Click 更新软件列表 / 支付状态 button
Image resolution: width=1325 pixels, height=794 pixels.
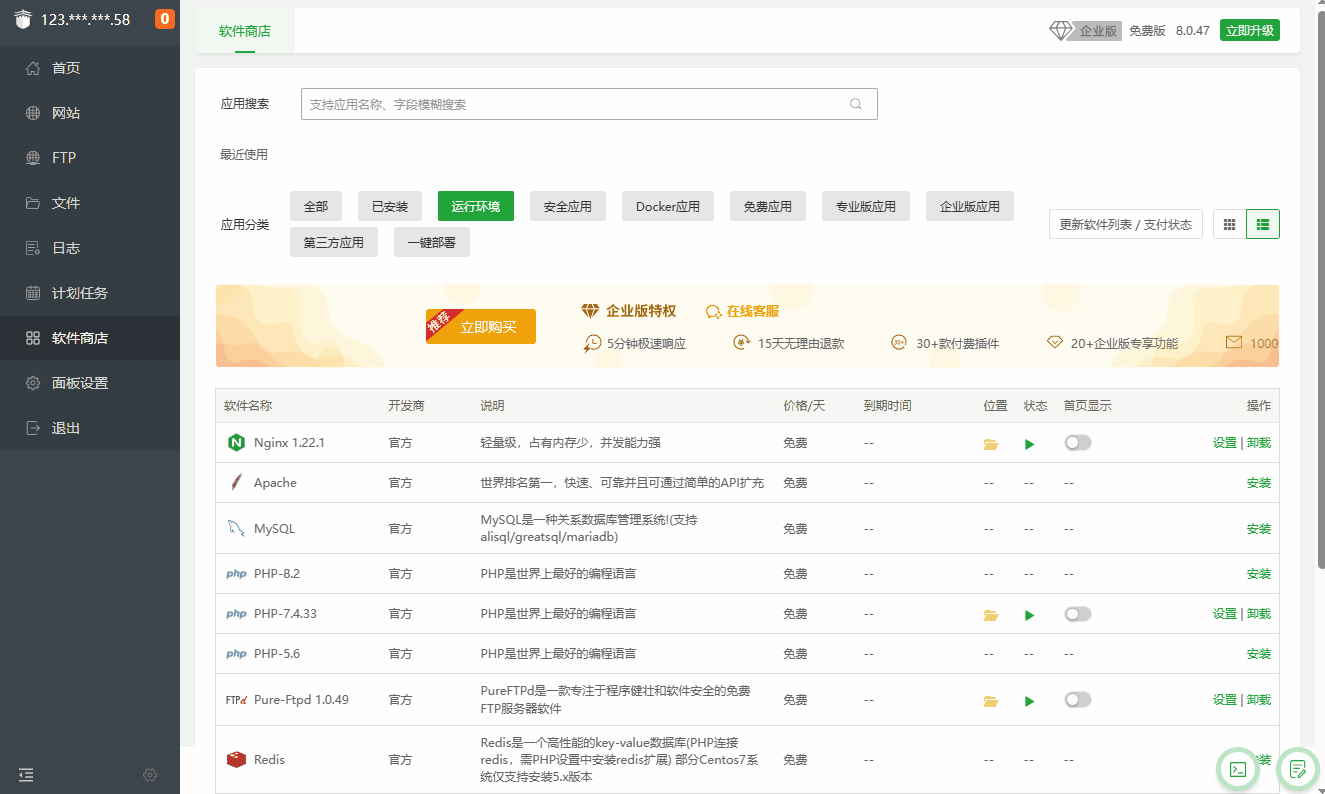(1126, 224)
